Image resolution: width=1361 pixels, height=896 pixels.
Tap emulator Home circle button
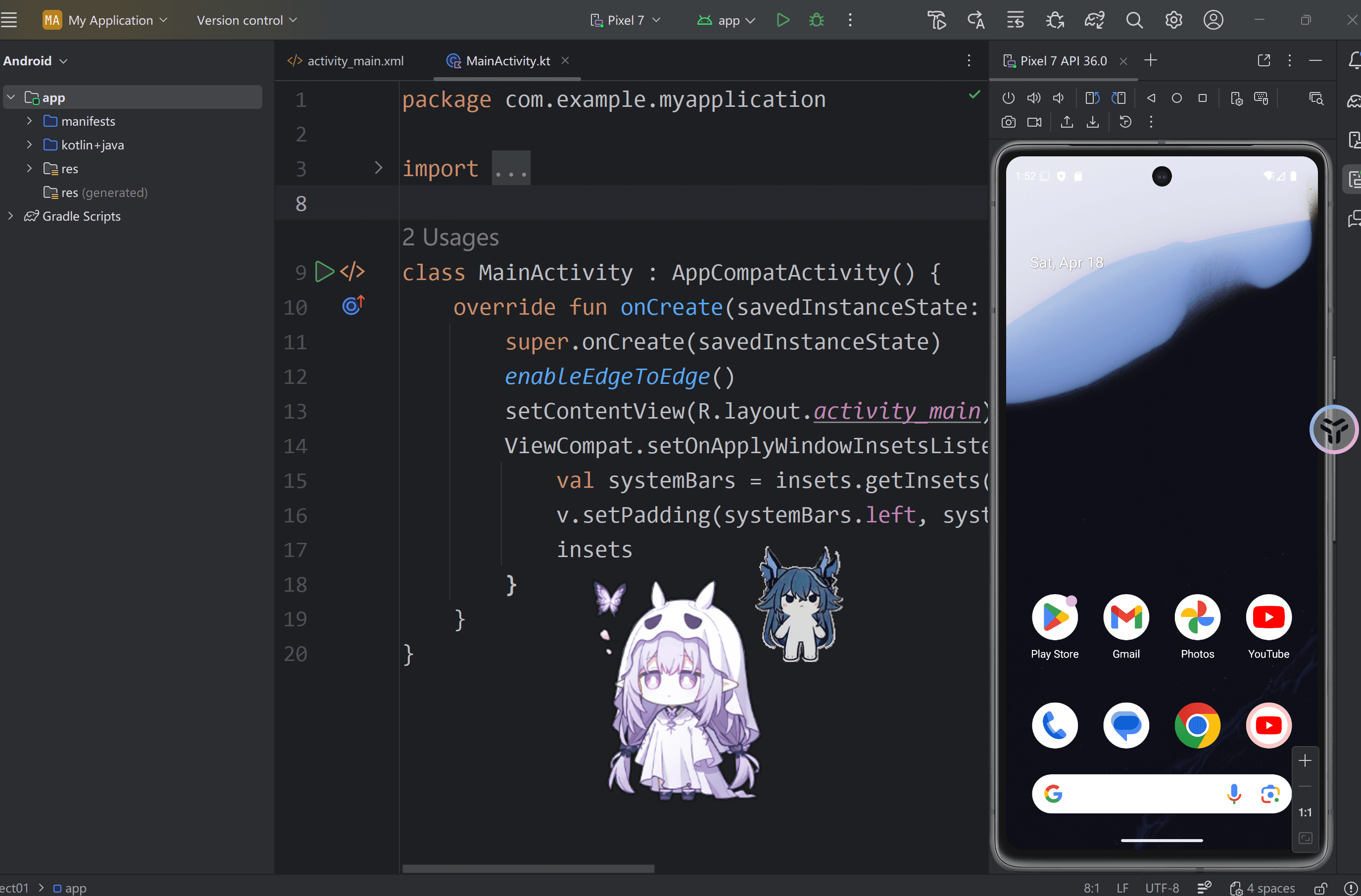click(x=1176, y=98)
